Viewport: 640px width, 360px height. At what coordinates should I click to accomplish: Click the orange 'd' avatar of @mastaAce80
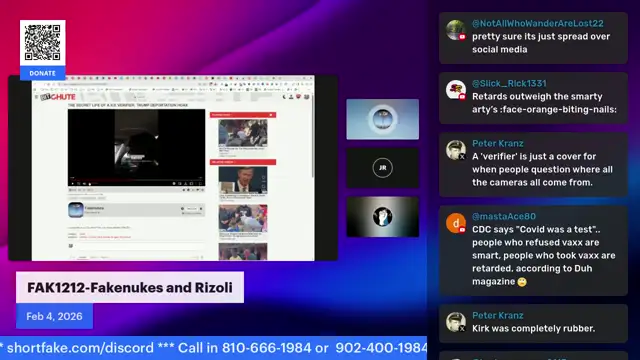click(456, 223)
